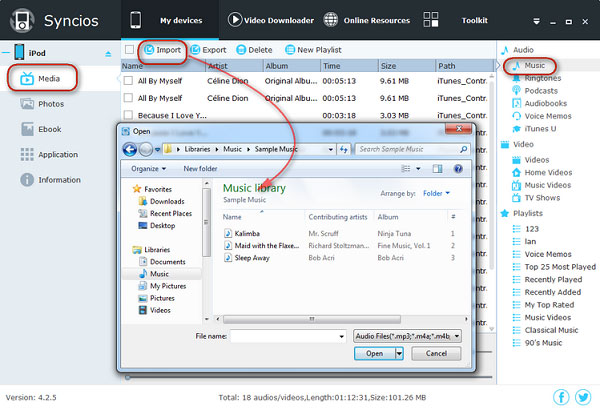Click the dialog horizontal scrollbar

312,319
